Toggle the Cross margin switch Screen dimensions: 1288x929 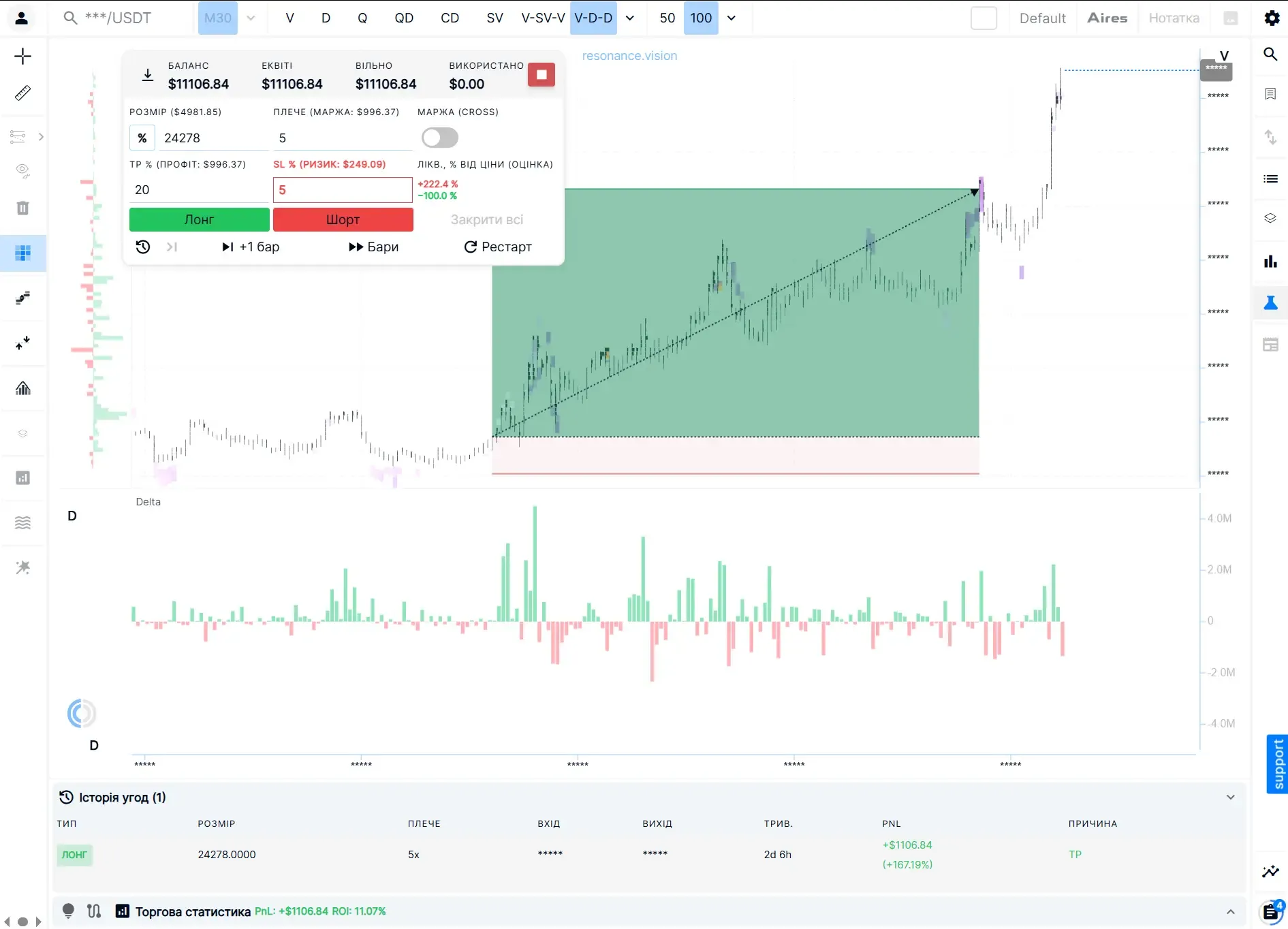coord(439,138)
